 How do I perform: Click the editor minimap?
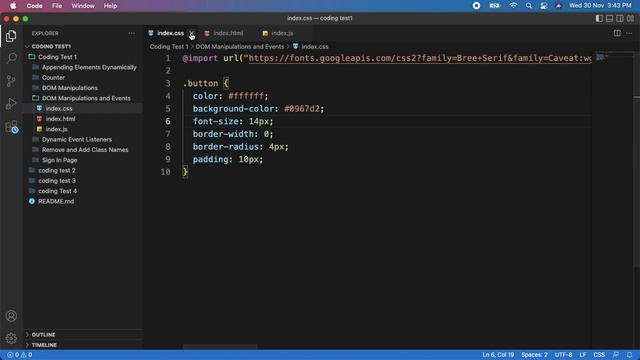pyautogui.click(x=612, y=57)
